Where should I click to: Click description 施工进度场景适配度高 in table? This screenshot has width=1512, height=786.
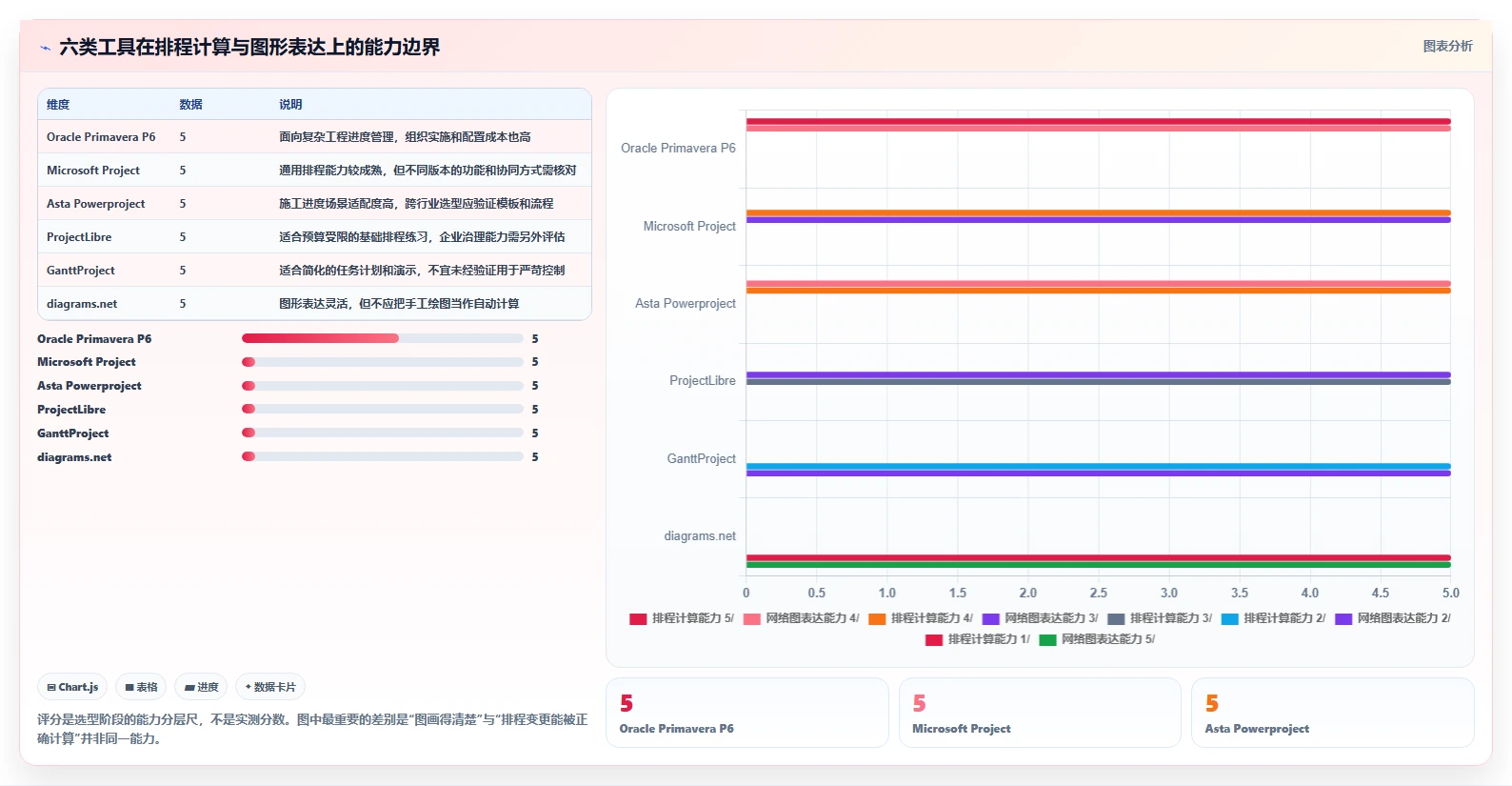coord(416,204)
